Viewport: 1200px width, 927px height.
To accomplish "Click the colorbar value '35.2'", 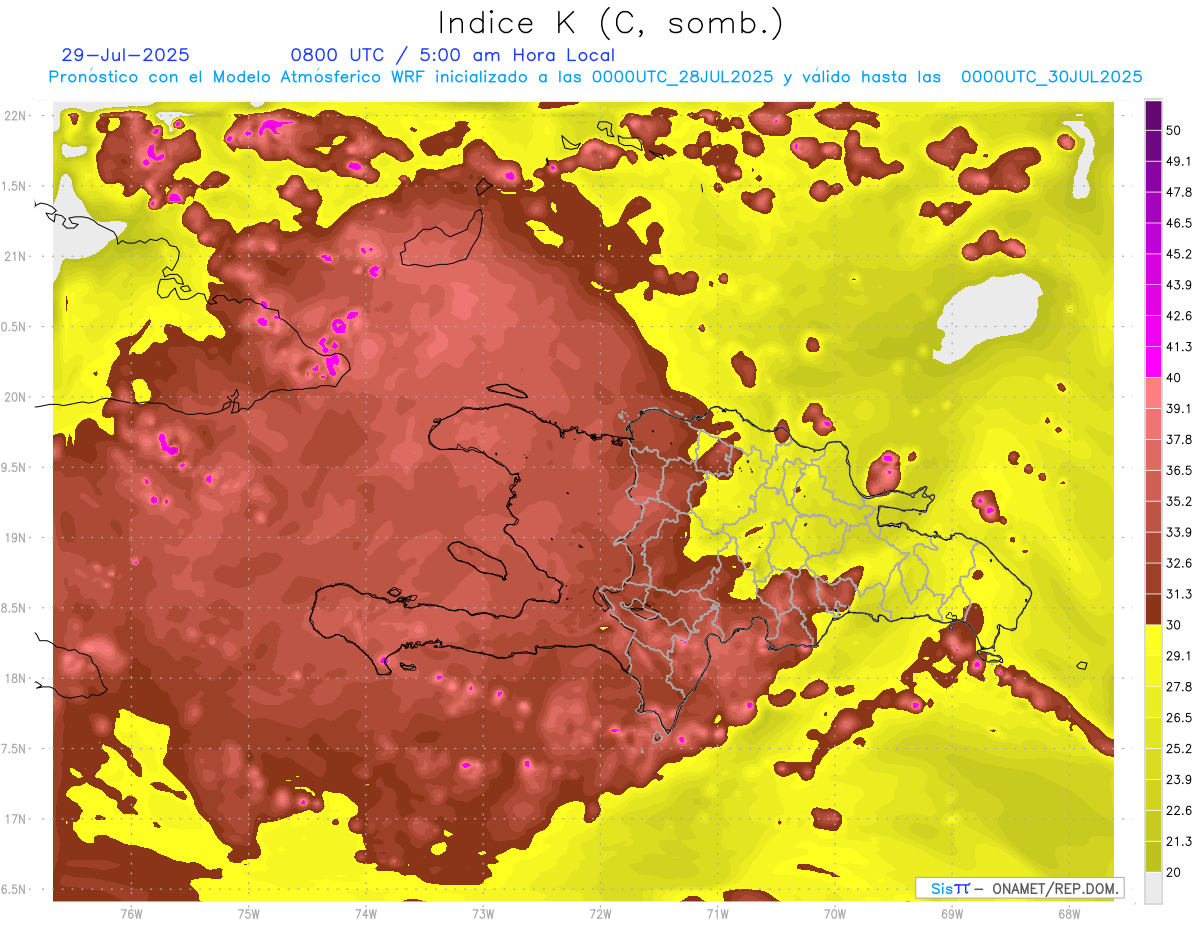I will coord(1178,501).
